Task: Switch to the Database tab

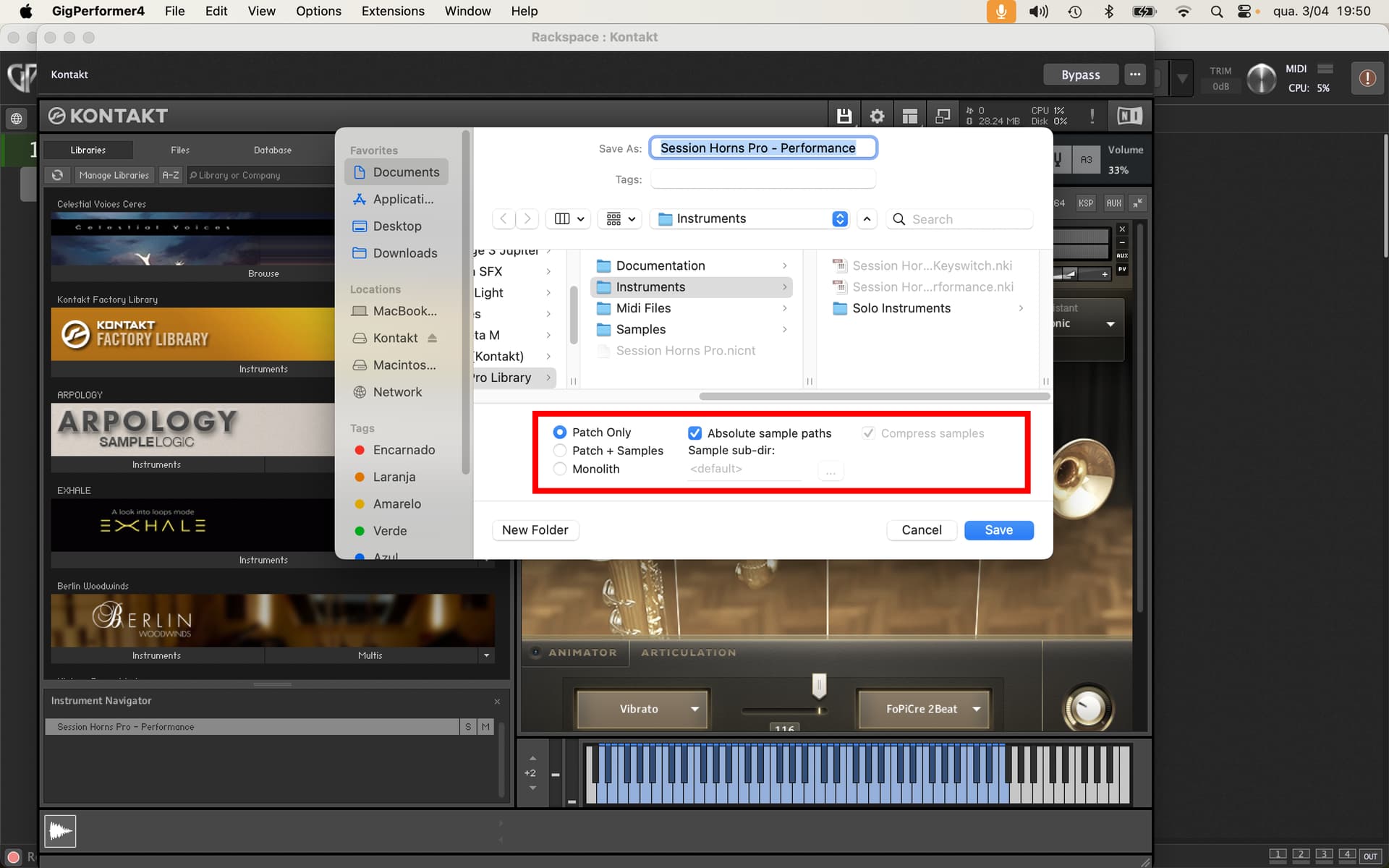Action: click(x=273, y=150)
